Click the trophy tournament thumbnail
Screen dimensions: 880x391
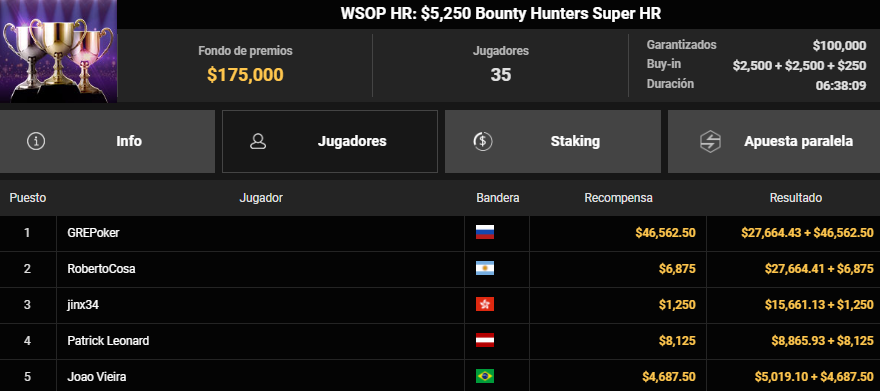[x=58, y=51]
